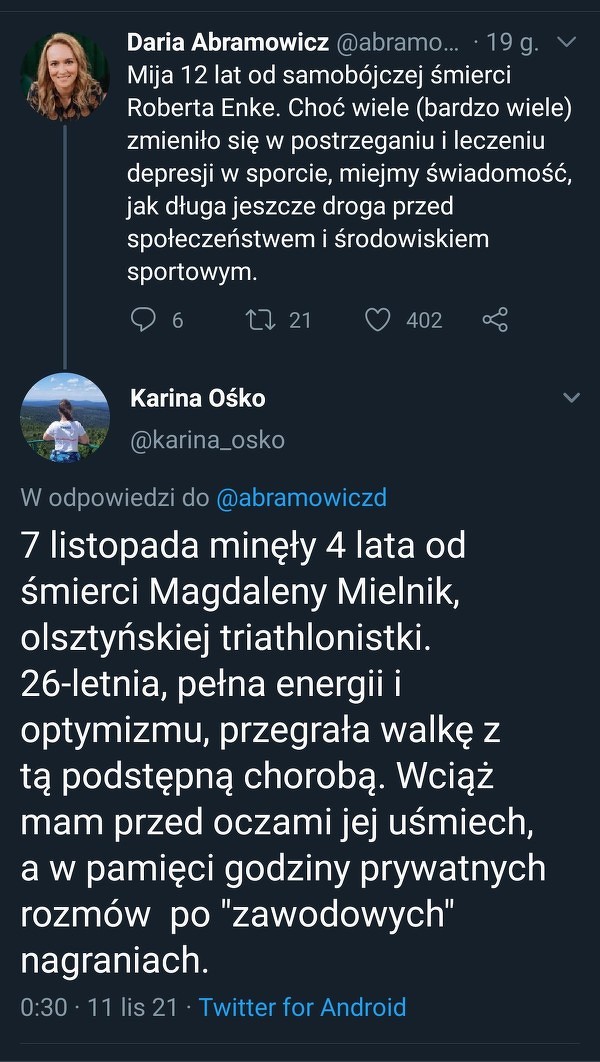Click the 402 likes count

coord(424,320)
